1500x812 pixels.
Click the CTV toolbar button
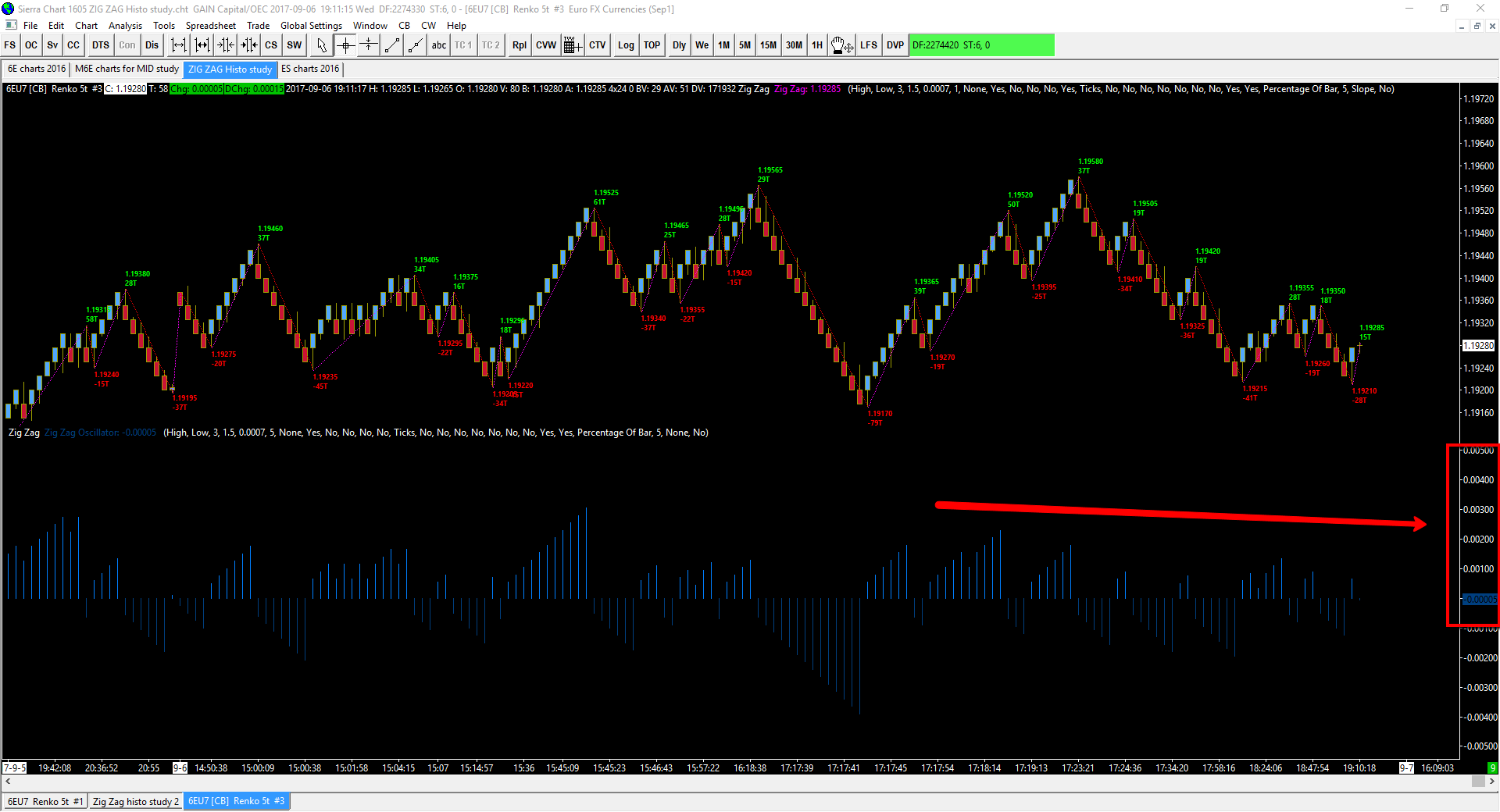598,45
